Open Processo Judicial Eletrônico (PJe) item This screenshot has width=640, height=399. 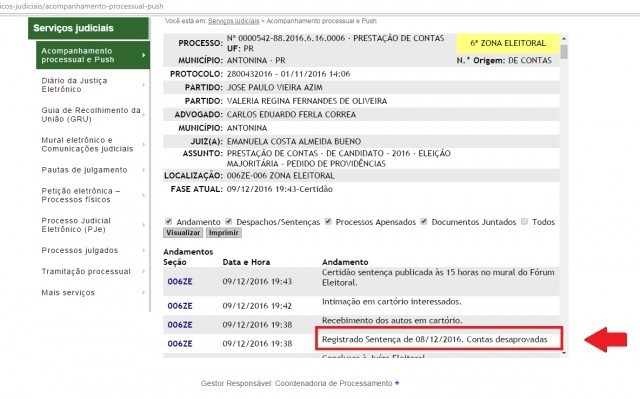76,225
